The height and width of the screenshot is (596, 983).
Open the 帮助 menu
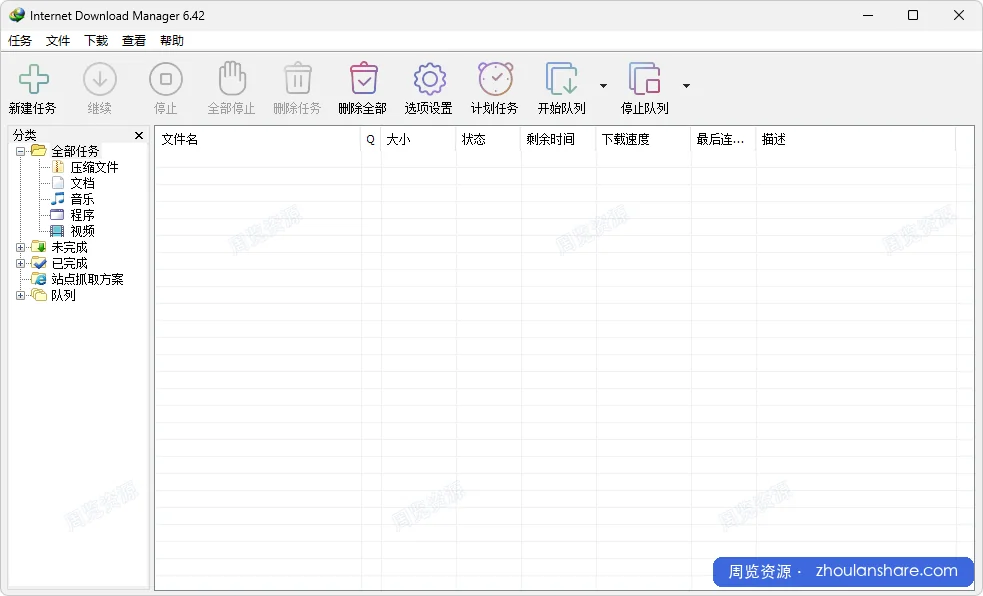tap(172, 41)
